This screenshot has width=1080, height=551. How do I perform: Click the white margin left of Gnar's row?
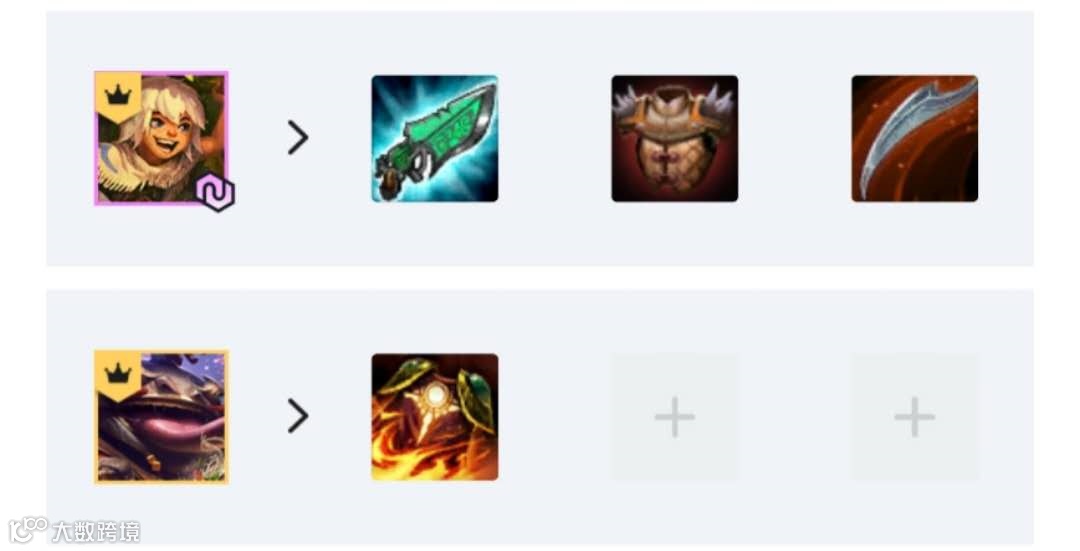[x=23, y=138]
